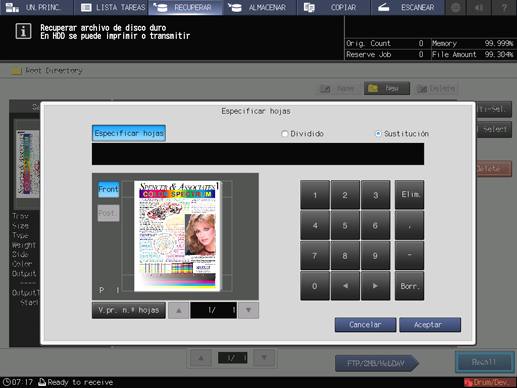Image resolution: width=517 pixels, height=388 pixels.
Task: Click the Aceptar button
Action: point(430,325)
